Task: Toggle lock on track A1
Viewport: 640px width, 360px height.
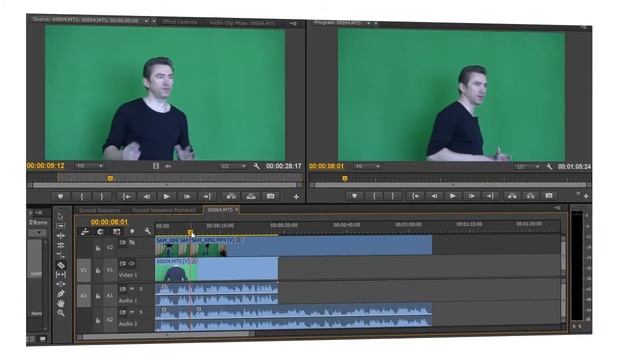Action: tap(98, 296)
